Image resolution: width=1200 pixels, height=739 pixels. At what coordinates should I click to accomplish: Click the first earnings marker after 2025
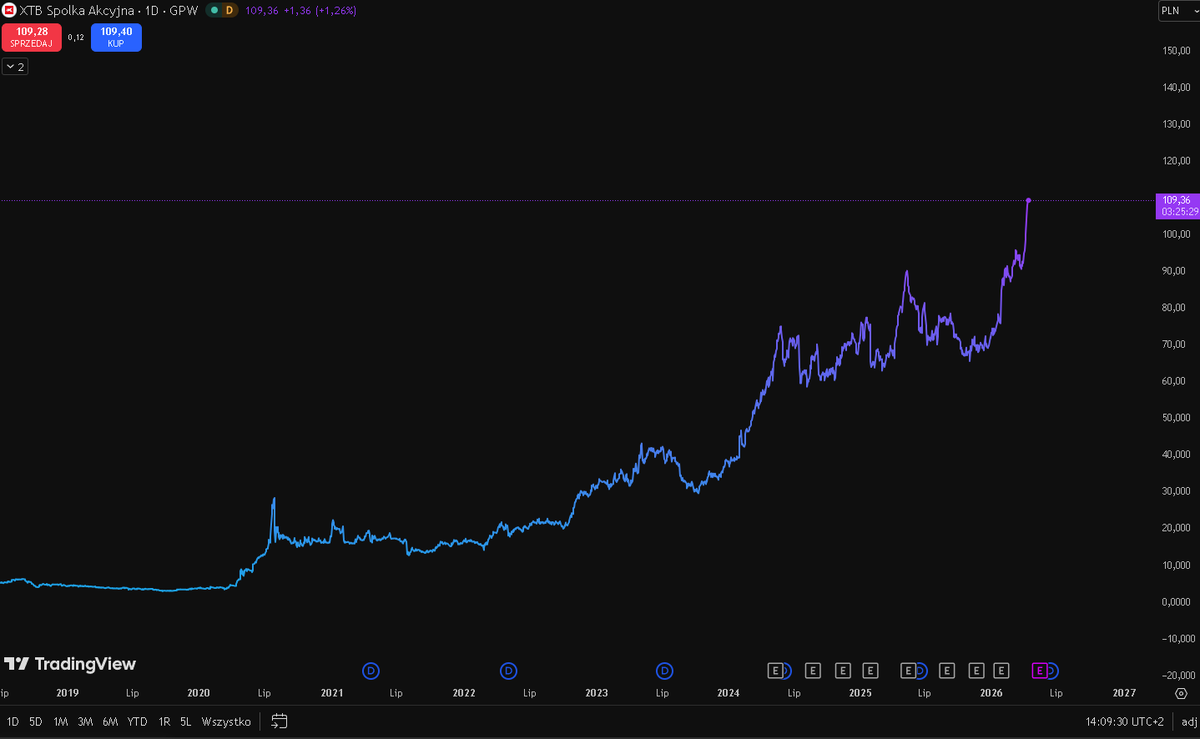point(870,670)
